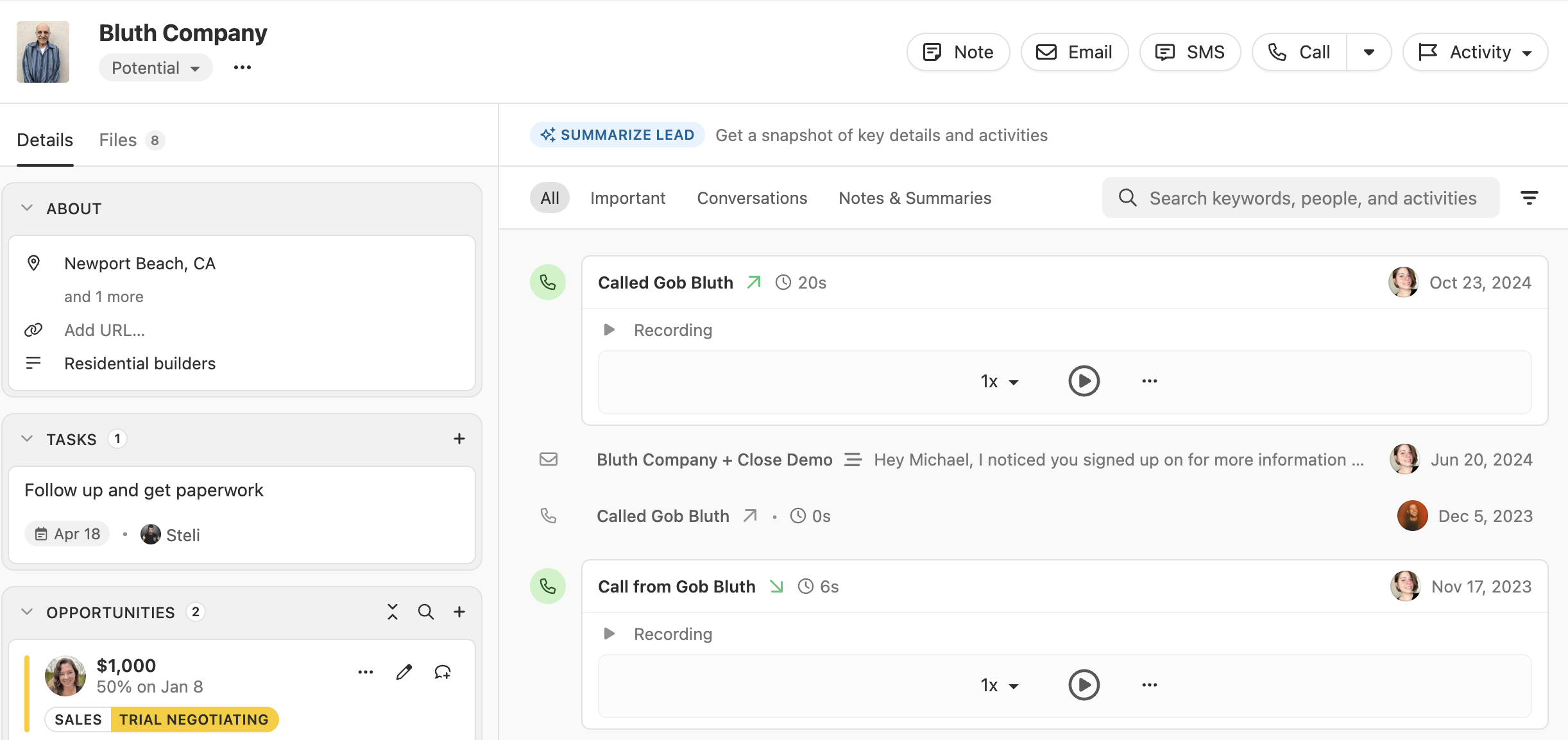Viewport: 1568px width, 740px height.
Task: Focus the activity search field
Action: click(1301, 198)
